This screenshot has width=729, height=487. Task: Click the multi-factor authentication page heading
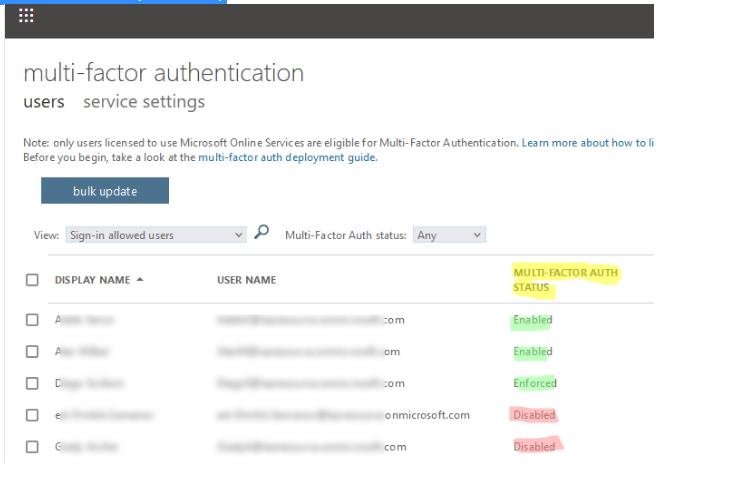click(164, 73)
